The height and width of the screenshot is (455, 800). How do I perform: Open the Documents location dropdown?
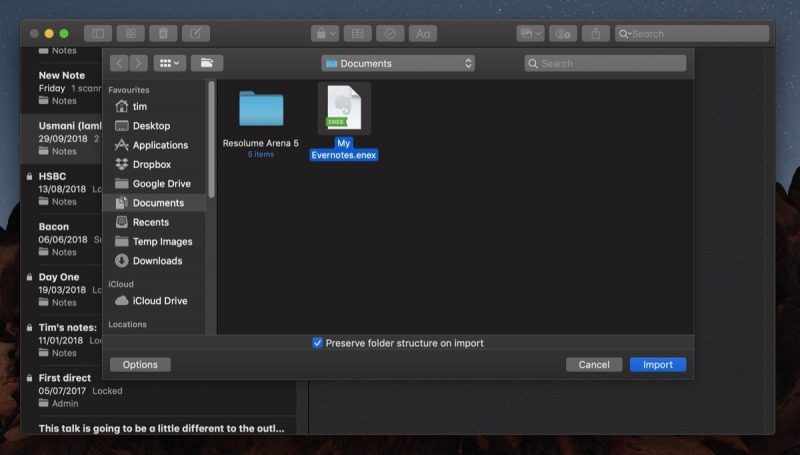click(x=398, y=63)
